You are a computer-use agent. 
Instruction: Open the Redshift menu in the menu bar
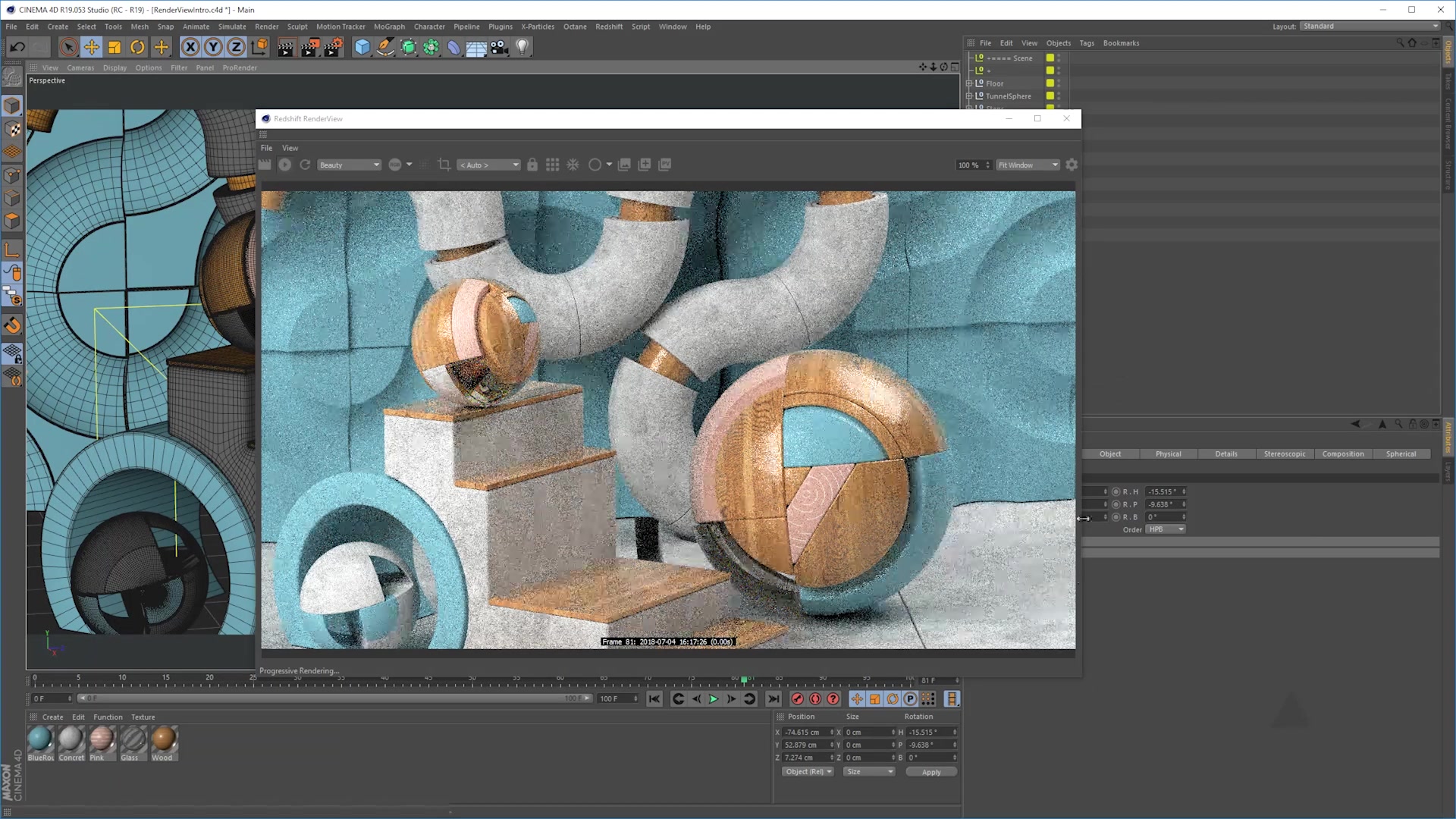point(609,27)
